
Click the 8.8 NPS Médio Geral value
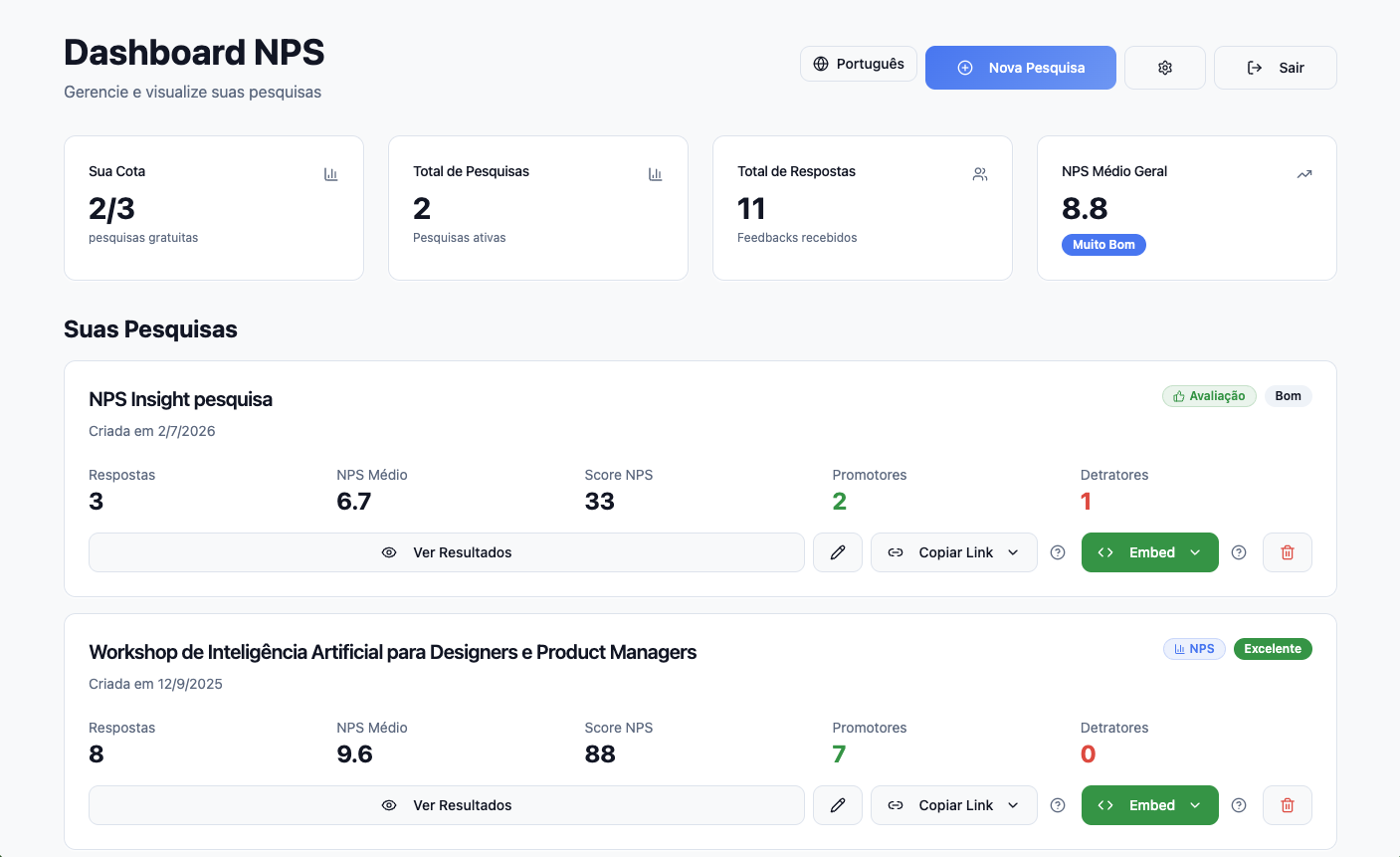coord(1085,208)
